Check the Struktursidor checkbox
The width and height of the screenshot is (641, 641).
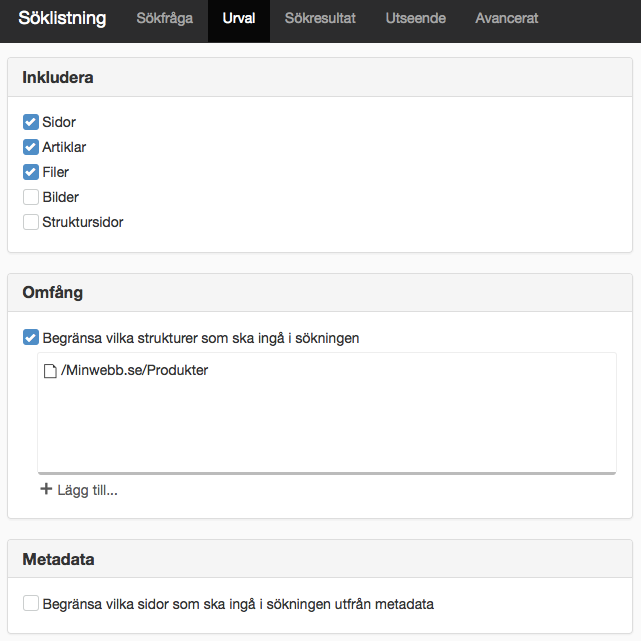tap(31, 222)
